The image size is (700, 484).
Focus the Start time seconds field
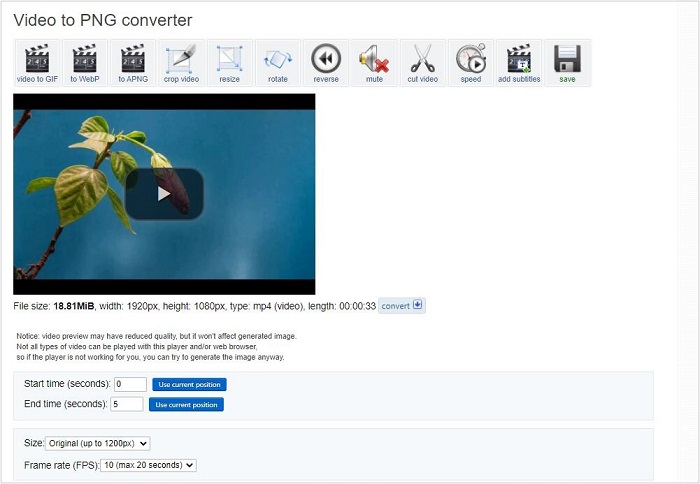(x=130, y=384)
